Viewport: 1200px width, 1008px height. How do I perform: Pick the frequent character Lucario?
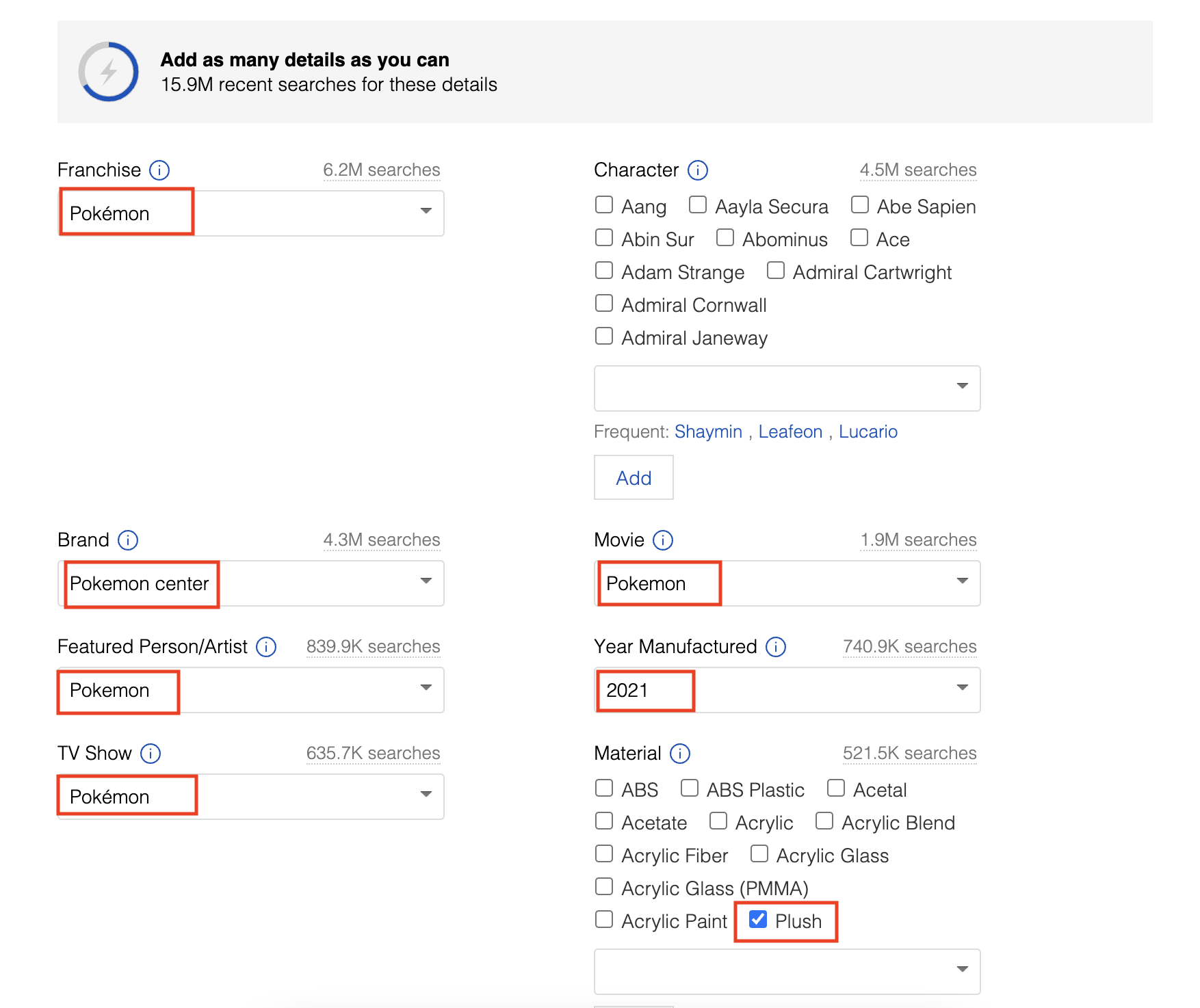pos(868,432)
